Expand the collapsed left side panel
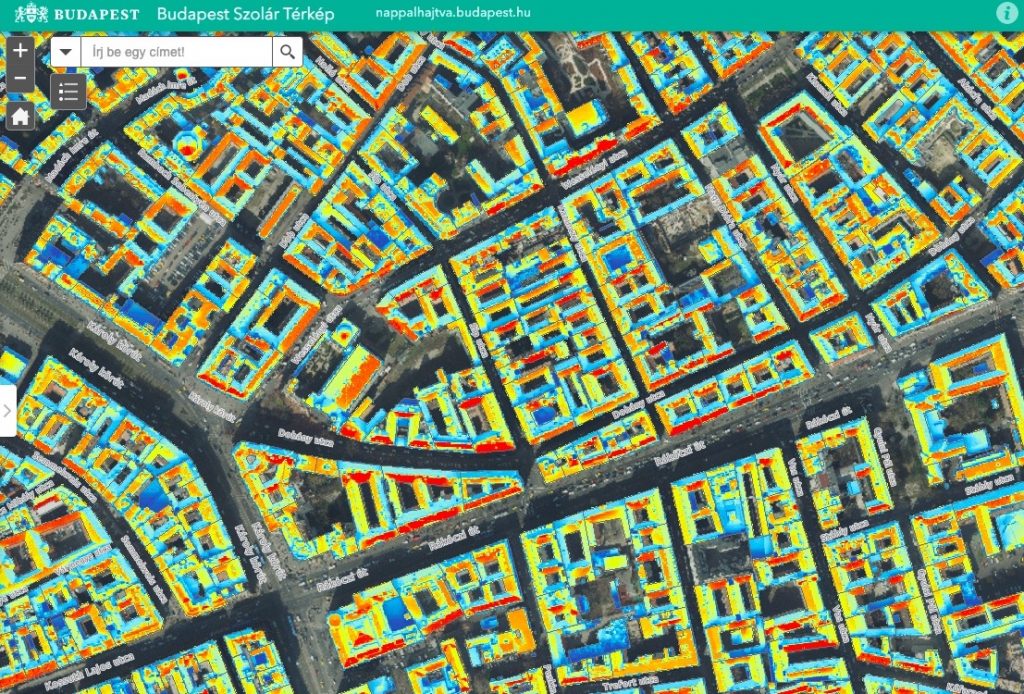The image size is (1024, 694). [8, 410]
